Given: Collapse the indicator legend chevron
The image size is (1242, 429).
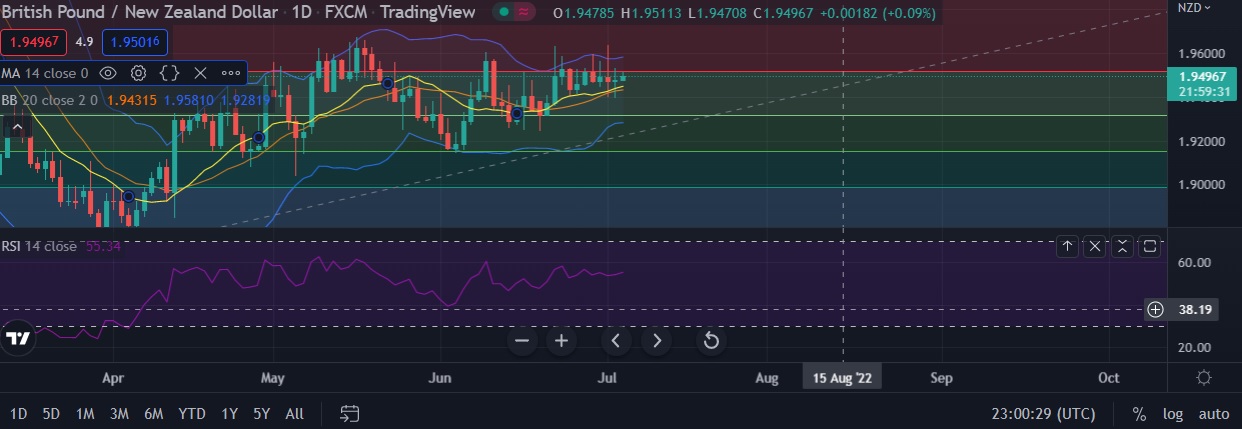Looking at the screenshot, I should click(16, 127).
